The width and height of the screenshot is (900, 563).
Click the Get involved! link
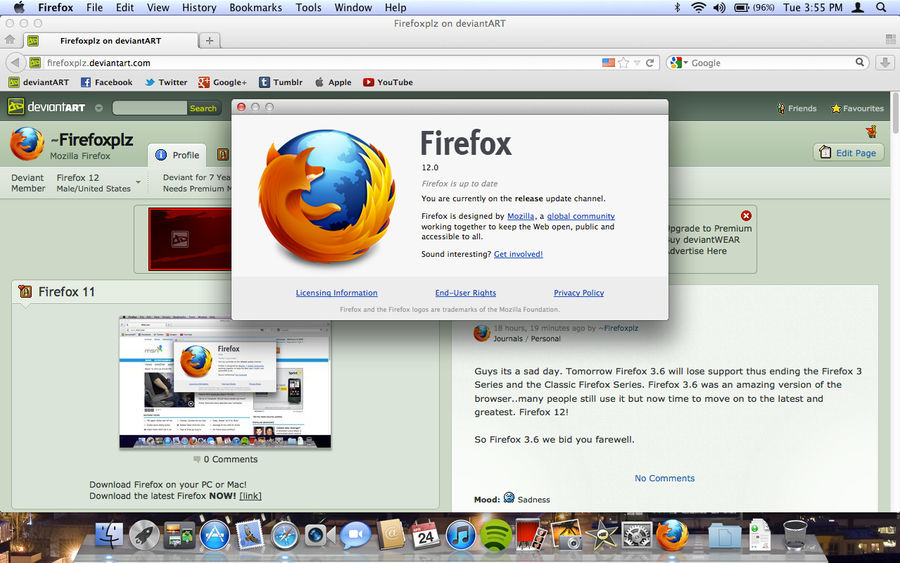[x=518, y=254]
